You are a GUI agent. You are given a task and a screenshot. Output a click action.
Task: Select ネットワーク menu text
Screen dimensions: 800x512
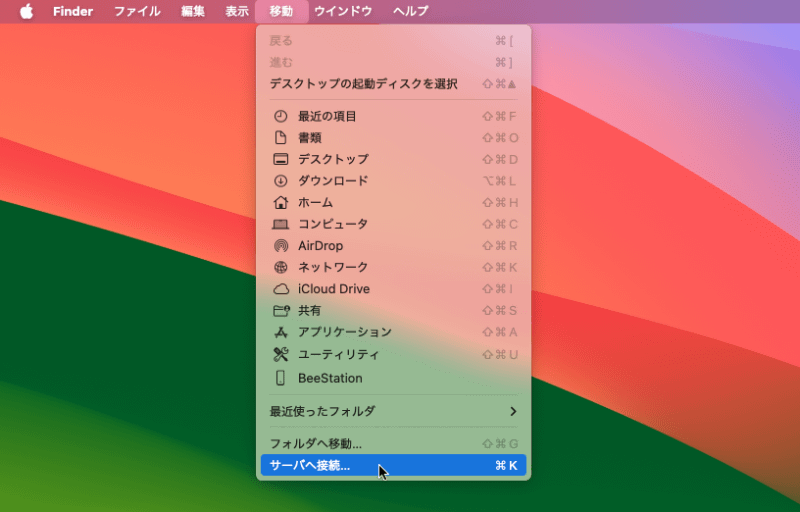333,267
